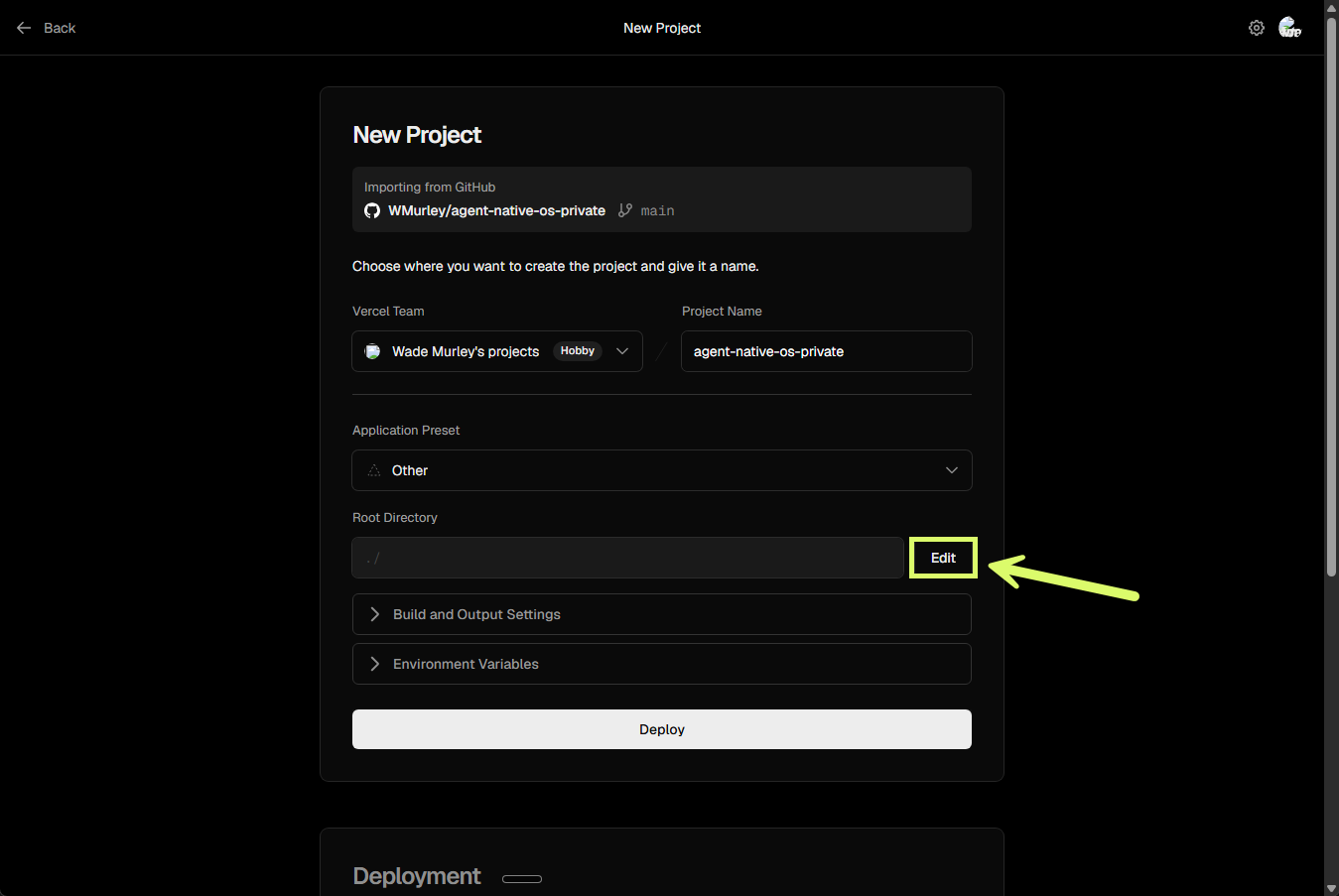This screenshot has width=1339, height=896.
Task: Click the New Project card heading
Action: pos(417,135)
